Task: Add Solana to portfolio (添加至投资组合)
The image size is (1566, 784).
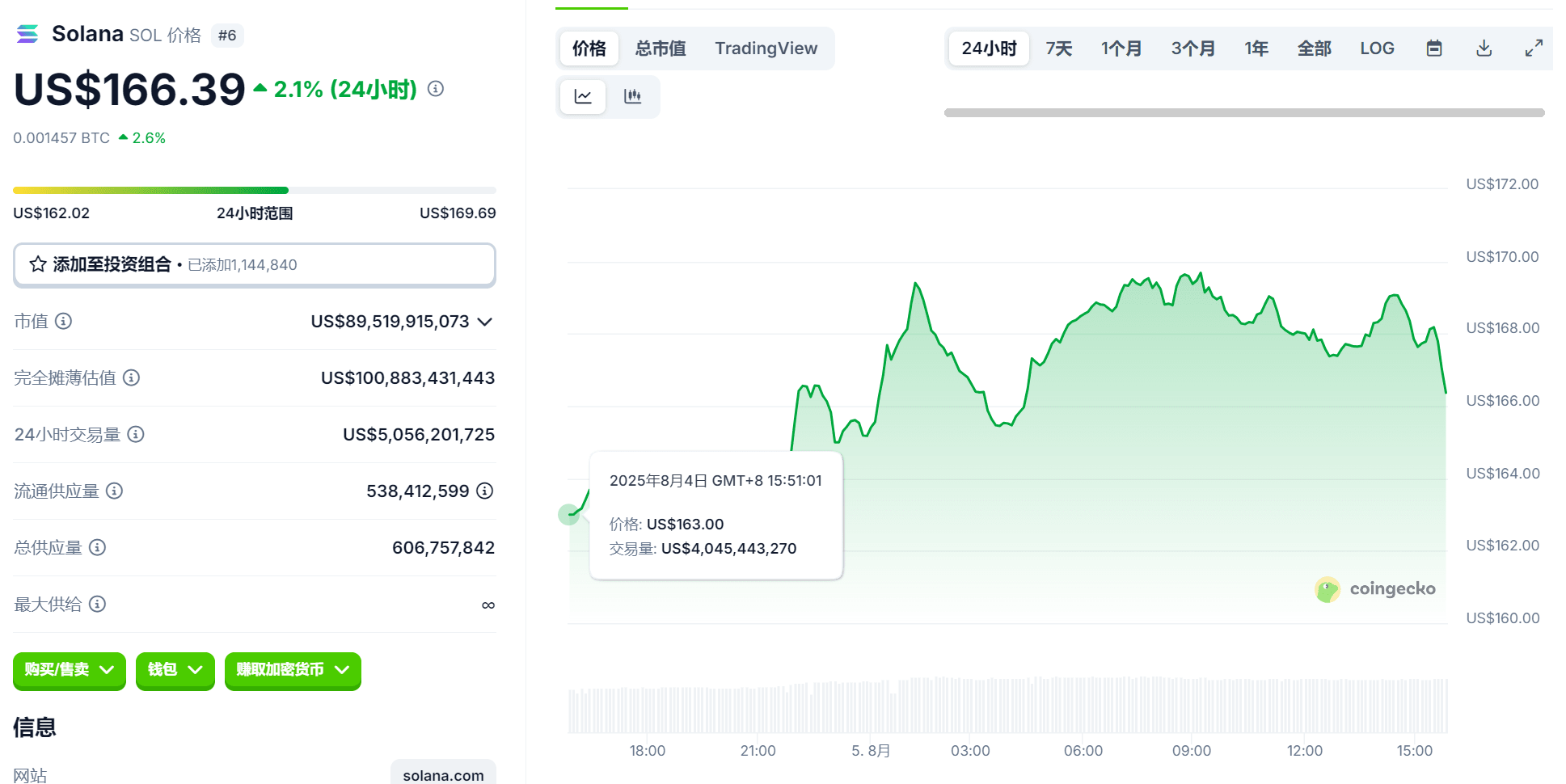Action: click(255, 264)
